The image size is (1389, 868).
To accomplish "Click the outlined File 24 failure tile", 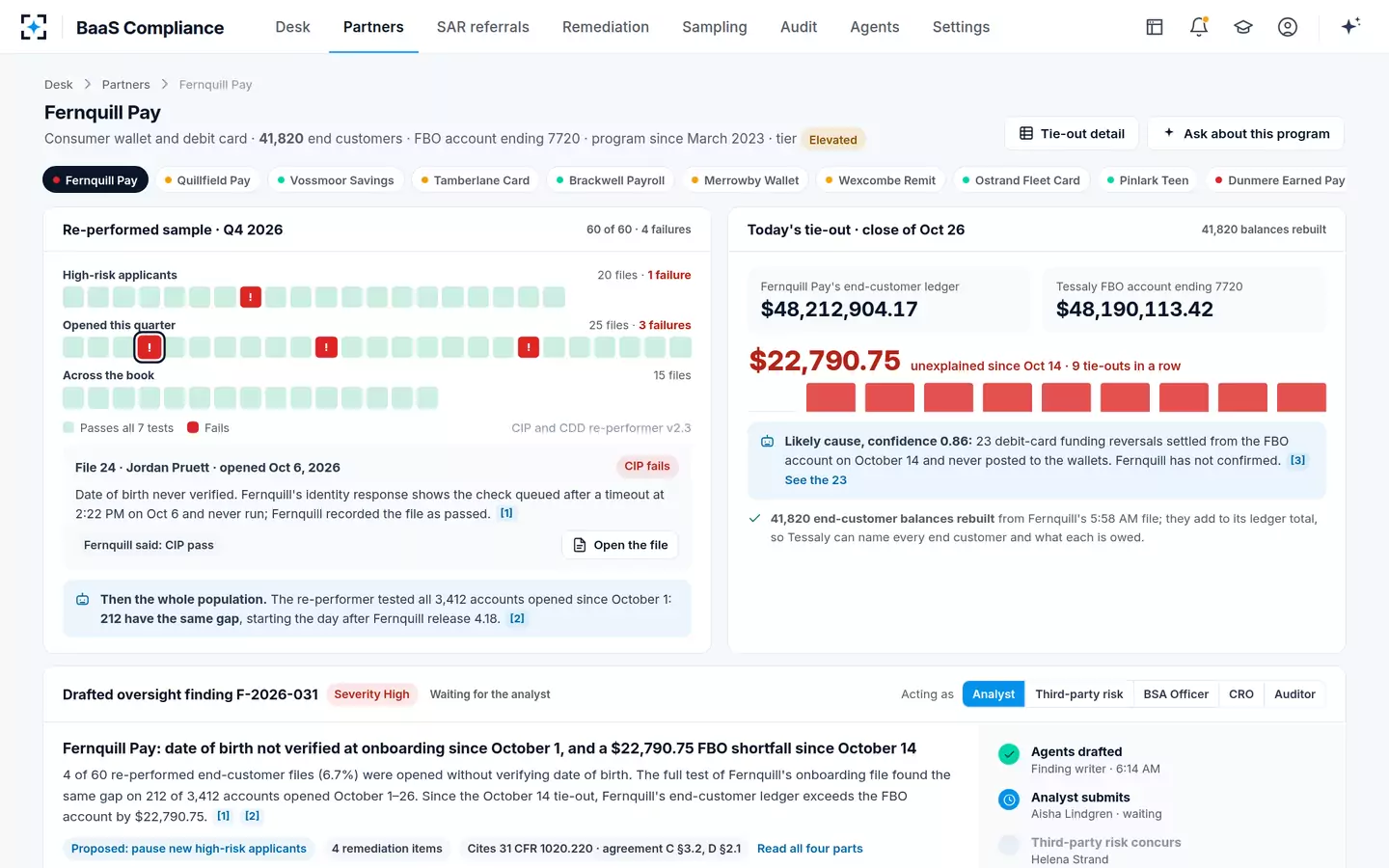I will coord(150,347).
